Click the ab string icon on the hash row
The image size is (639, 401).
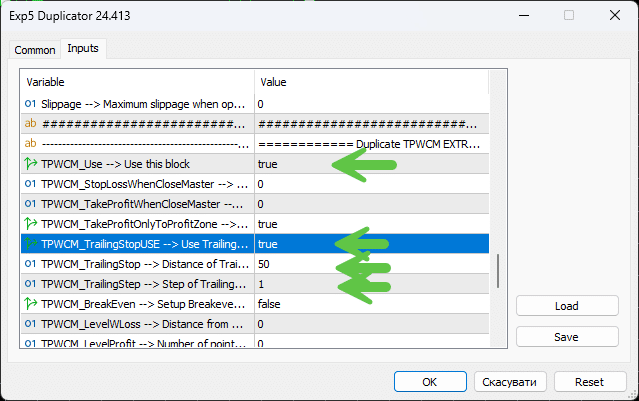[x=31, y=124]
